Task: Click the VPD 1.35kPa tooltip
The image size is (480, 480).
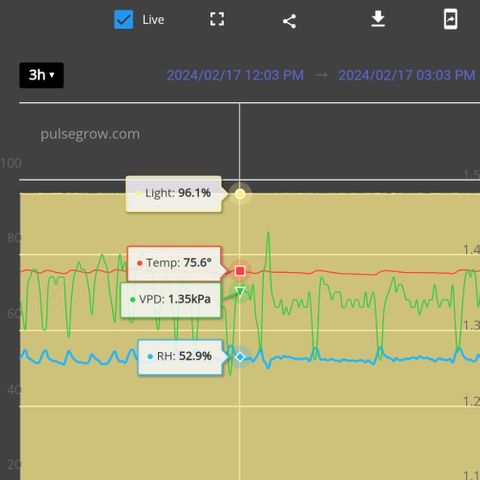Action: (171, 300)
